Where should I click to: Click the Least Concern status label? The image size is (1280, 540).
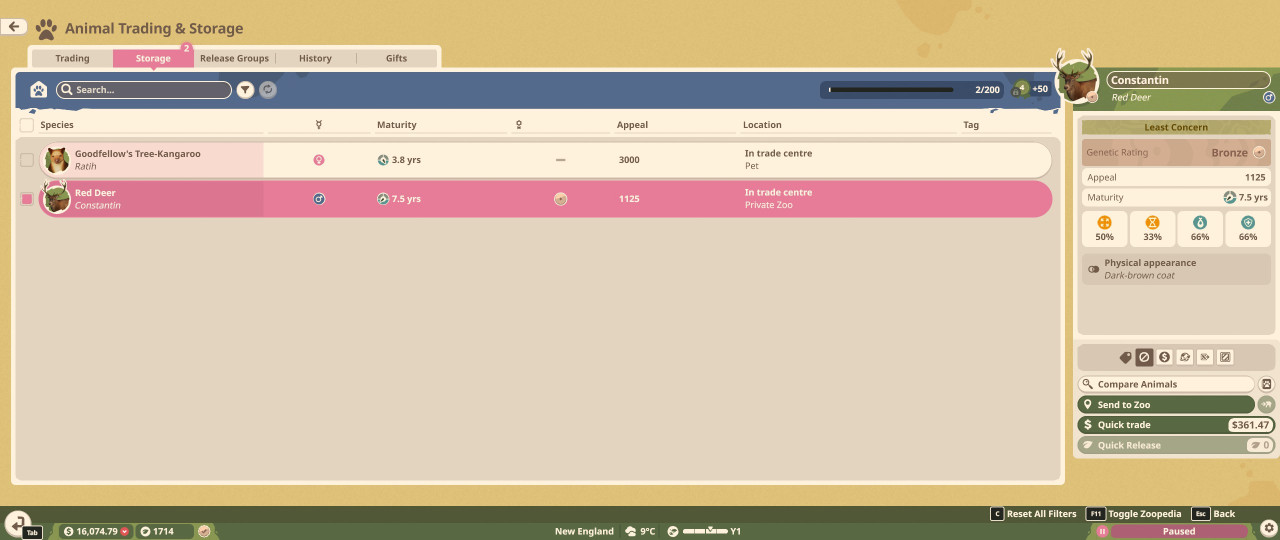click(1176, 127)
